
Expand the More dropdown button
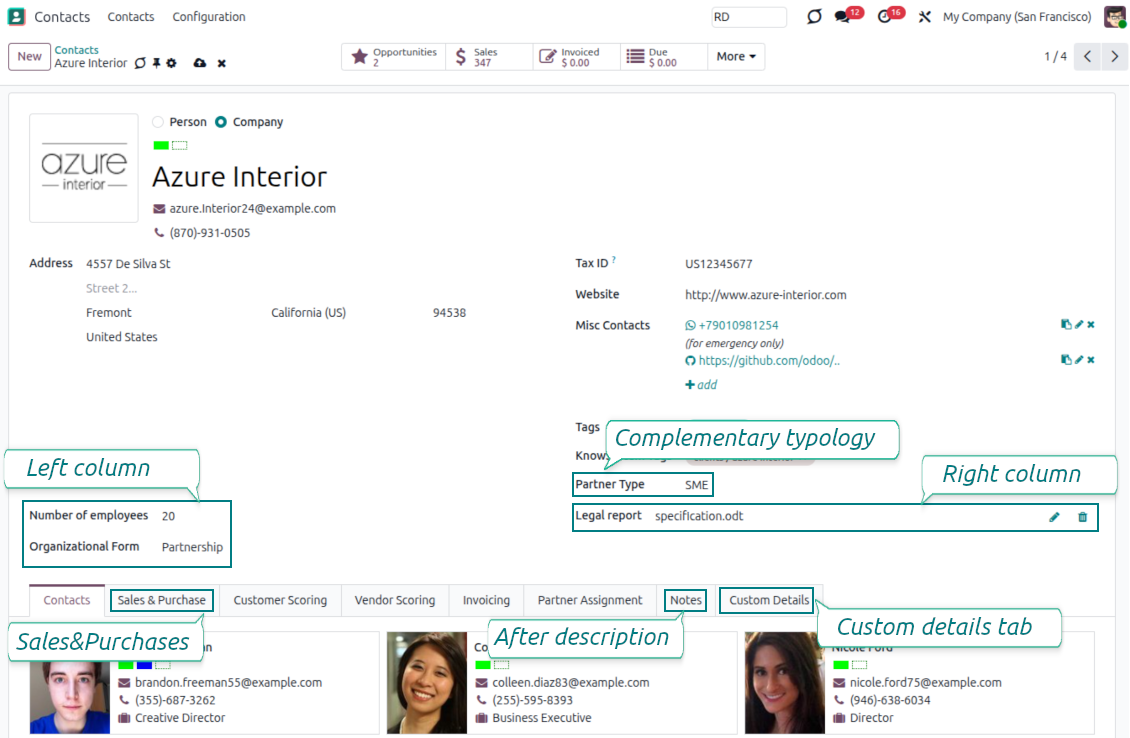tap(735, 57)
